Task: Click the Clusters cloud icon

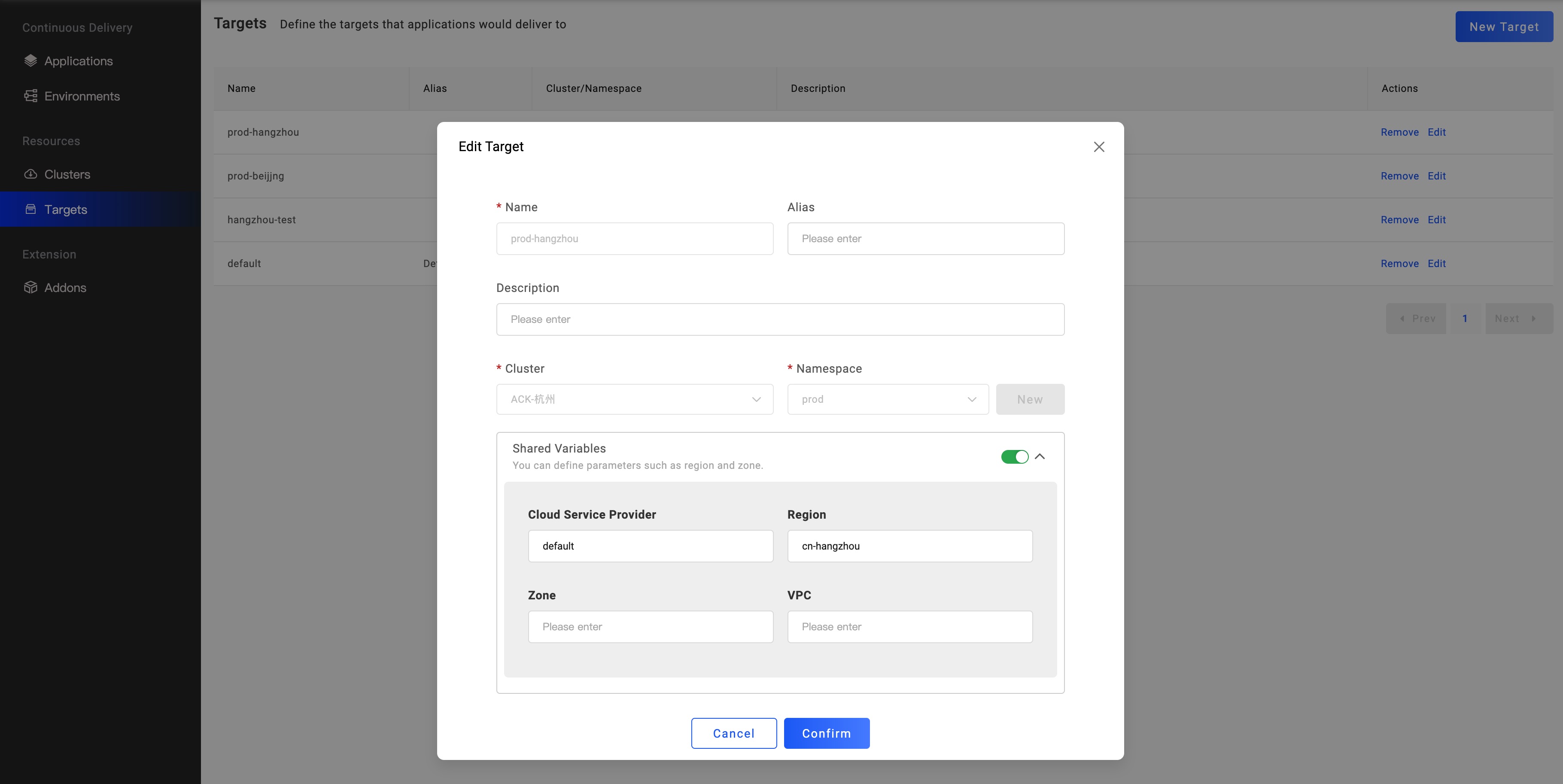Action: click(x=30, y=174)
